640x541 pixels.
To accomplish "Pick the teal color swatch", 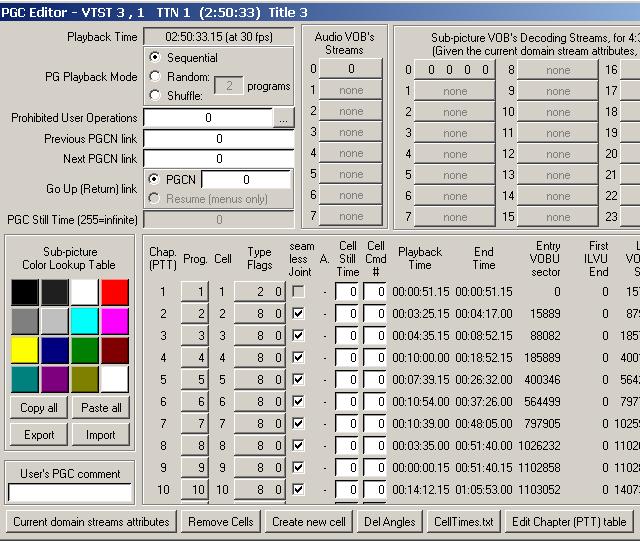I will tap(25, 379).
